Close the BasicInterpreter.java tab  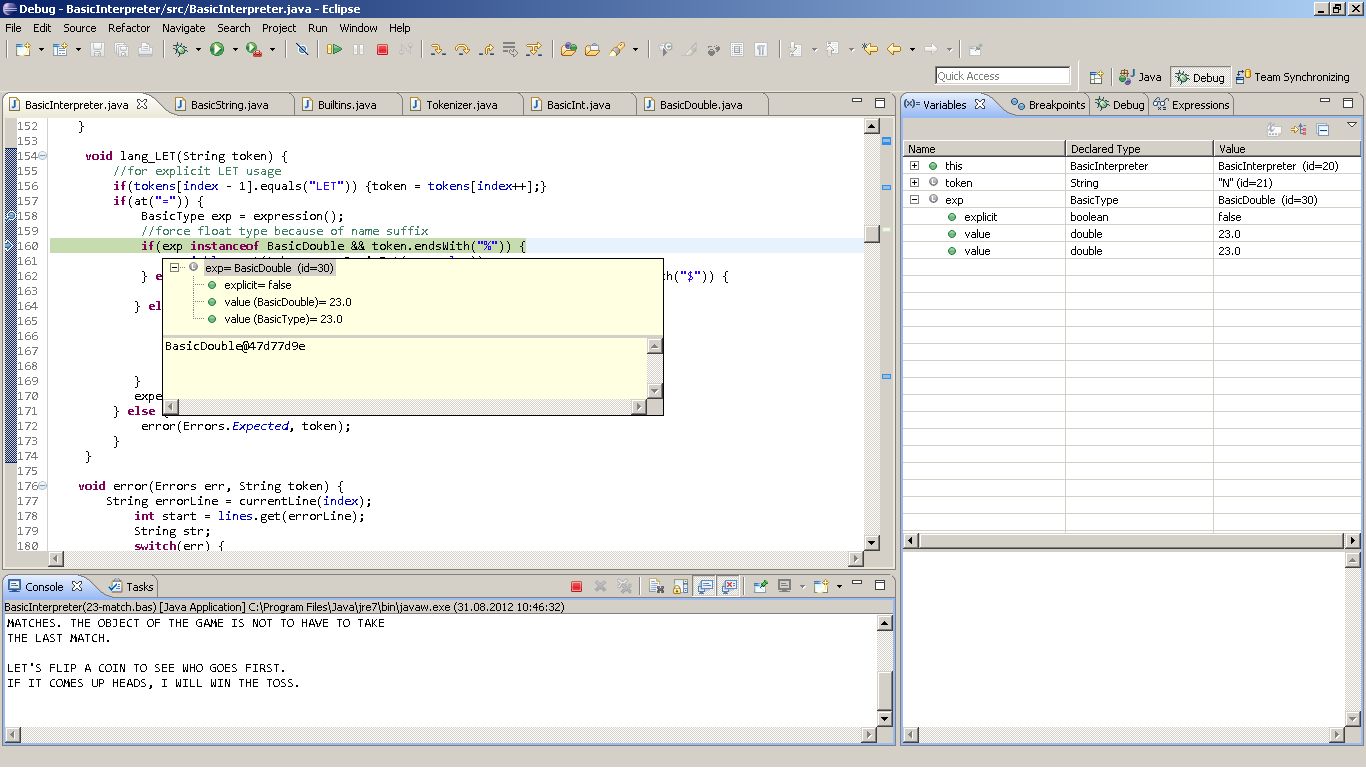[142, 104]
